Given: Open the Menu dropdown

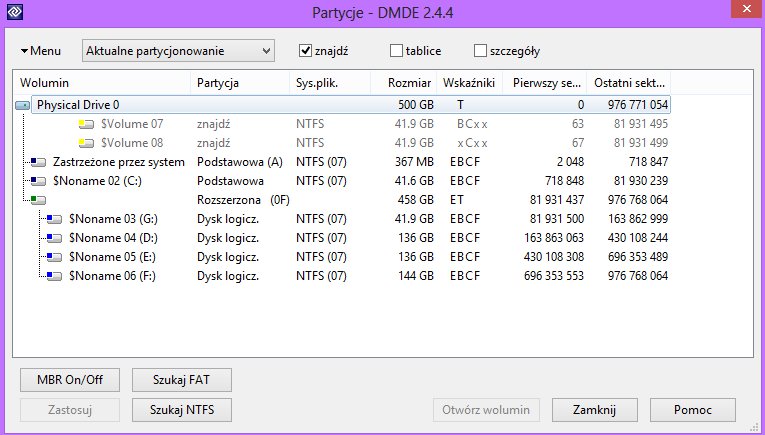Looking at the screenshot, I should [x=41, y=51].
